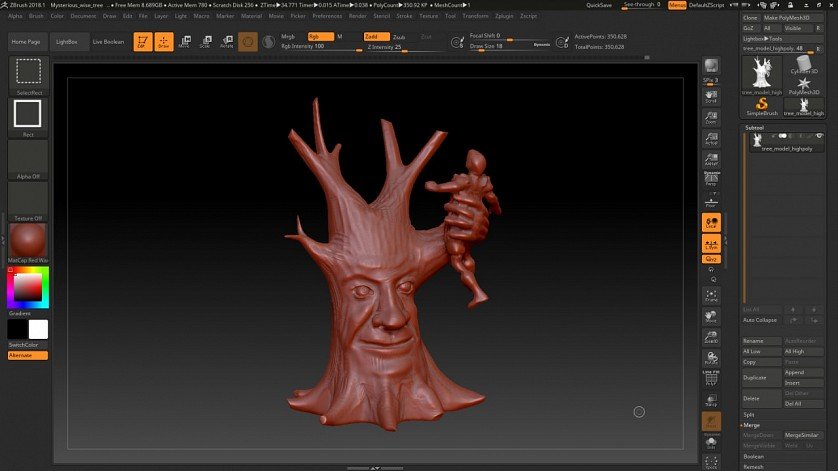Screen dimensions: 838x471
Task: Click the Actual size icon
Action: (711, 138)
